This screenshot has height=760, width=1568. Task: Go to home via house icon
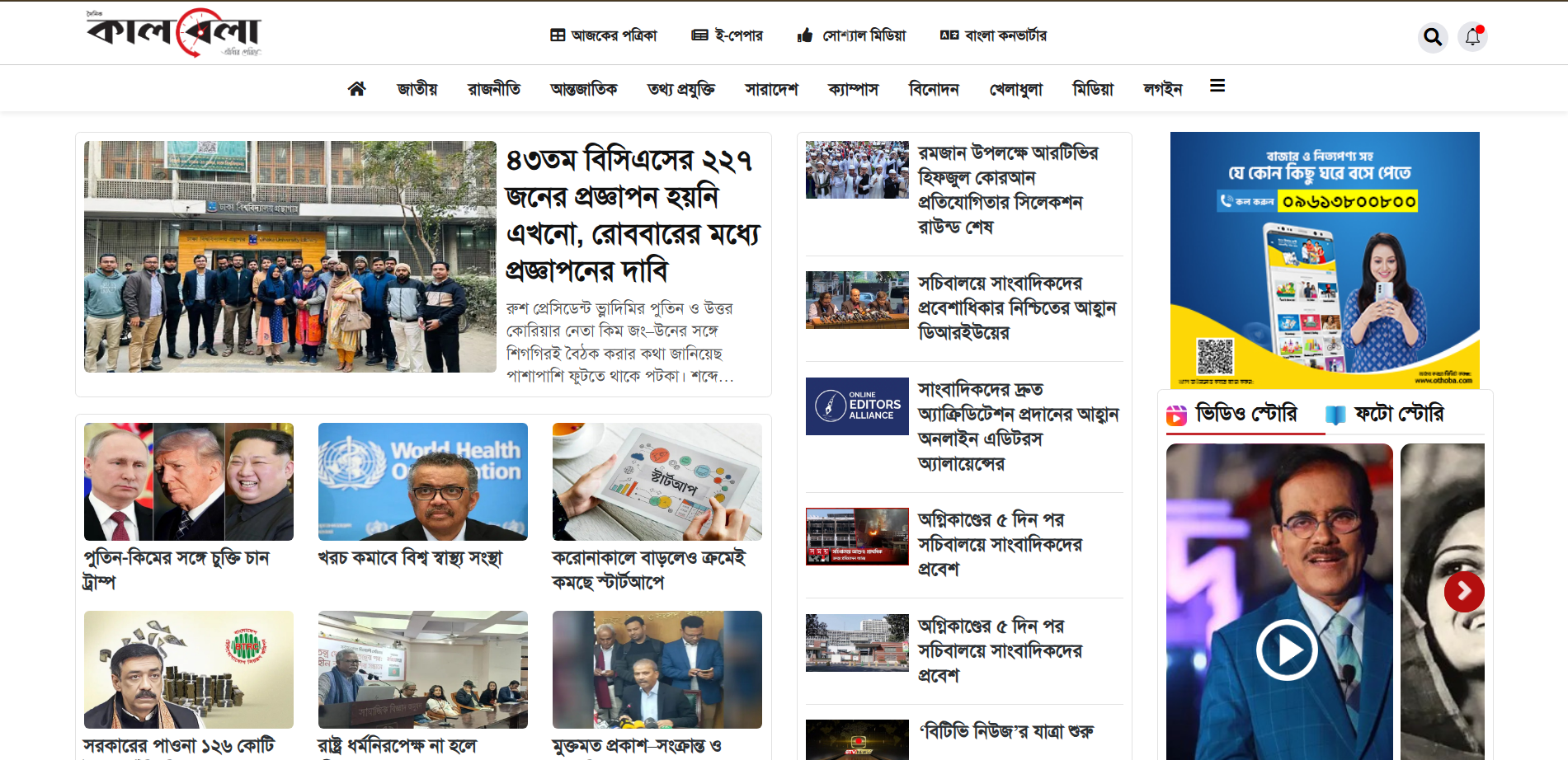(356, 88)
